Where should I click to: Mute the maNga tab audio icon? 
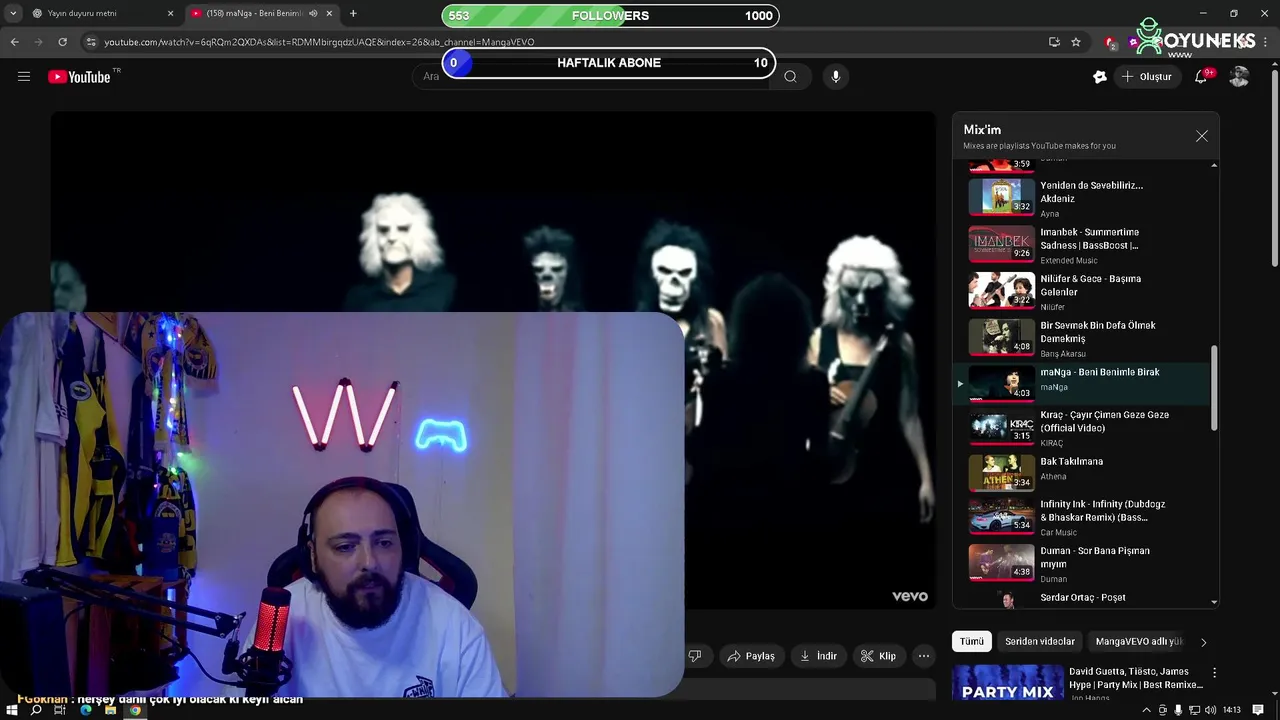(313, 14)
